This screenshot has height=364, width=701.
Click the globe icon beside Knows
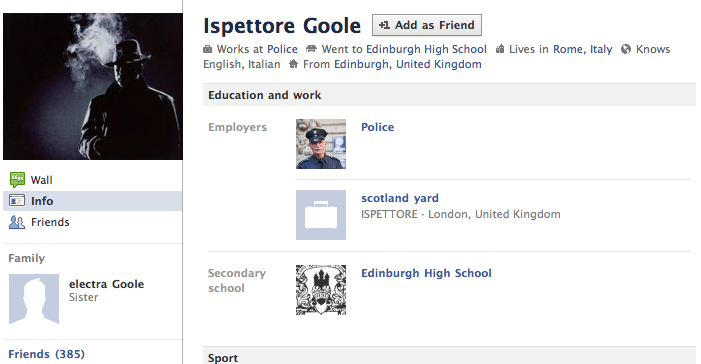pyautogui.click(x=626, y=49)
